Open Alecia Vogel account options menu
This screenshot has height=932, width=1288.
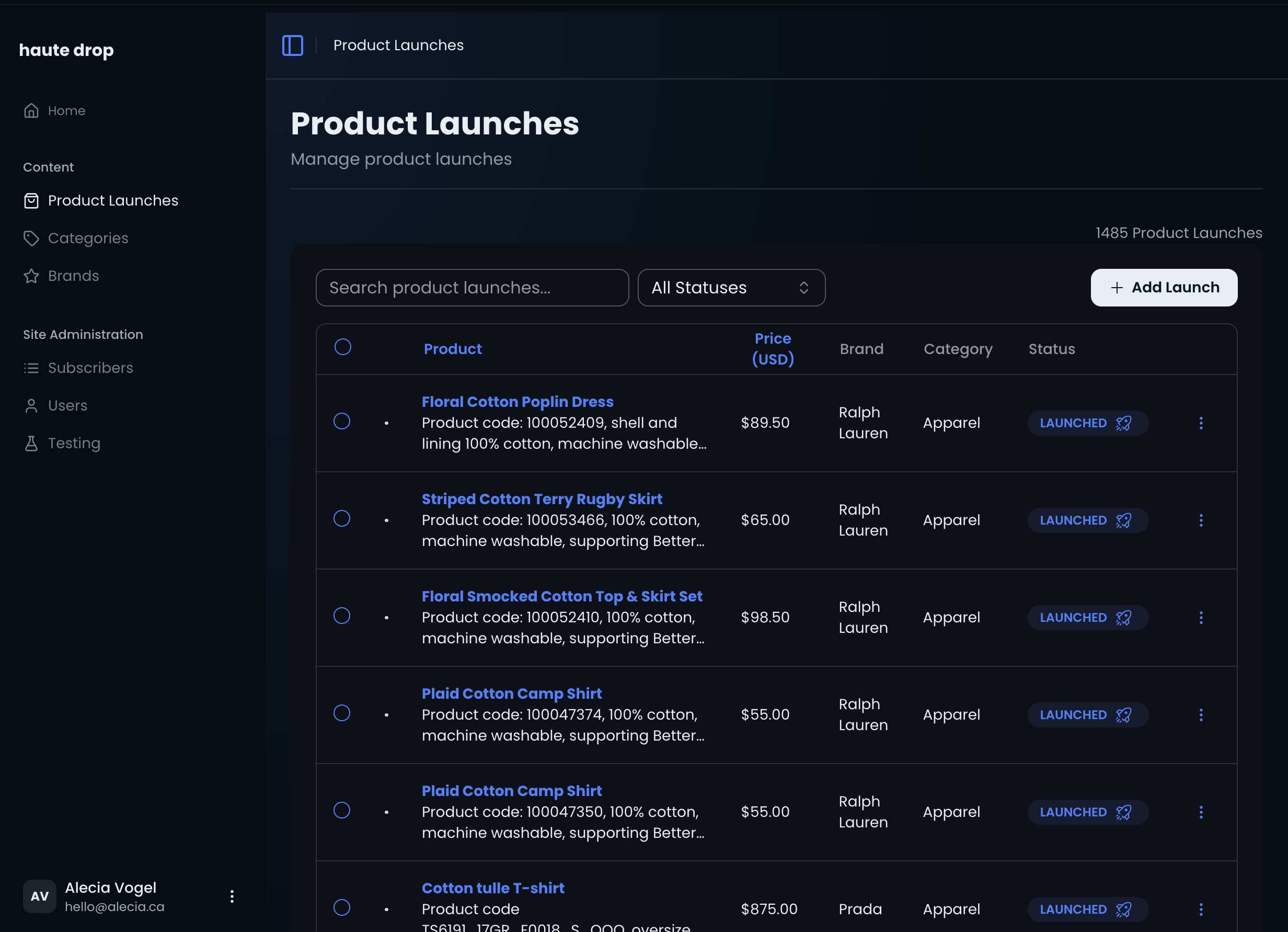232,896
